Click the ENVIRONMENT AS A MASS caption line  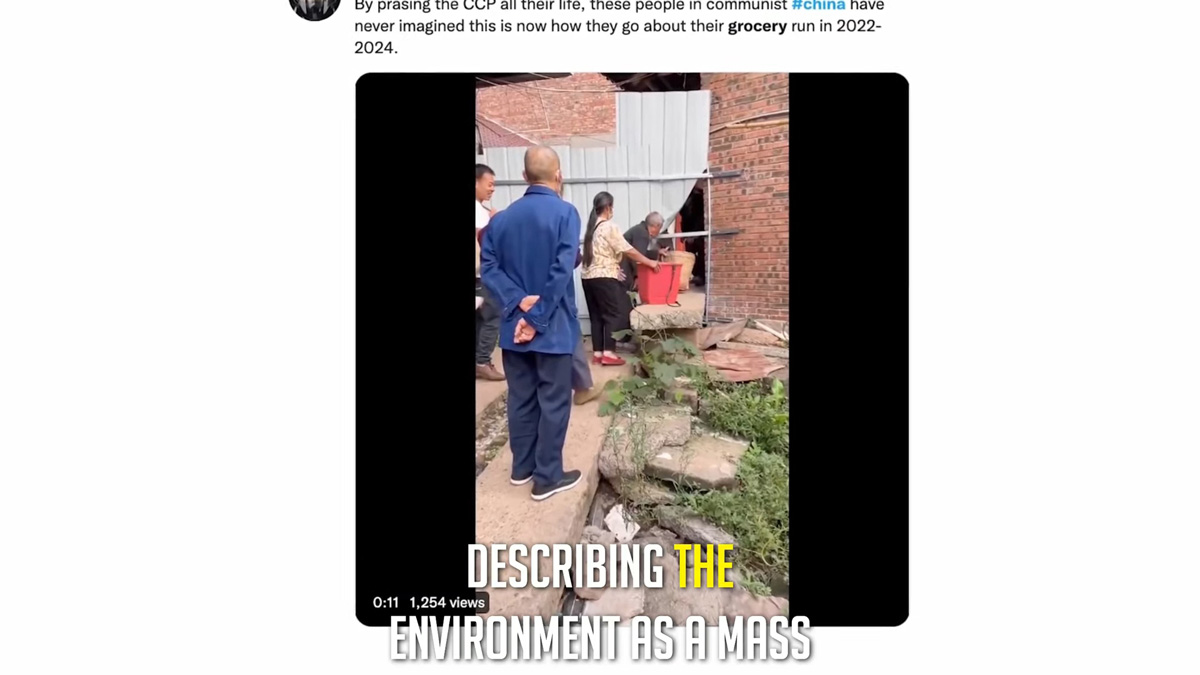tap(600, 638)
